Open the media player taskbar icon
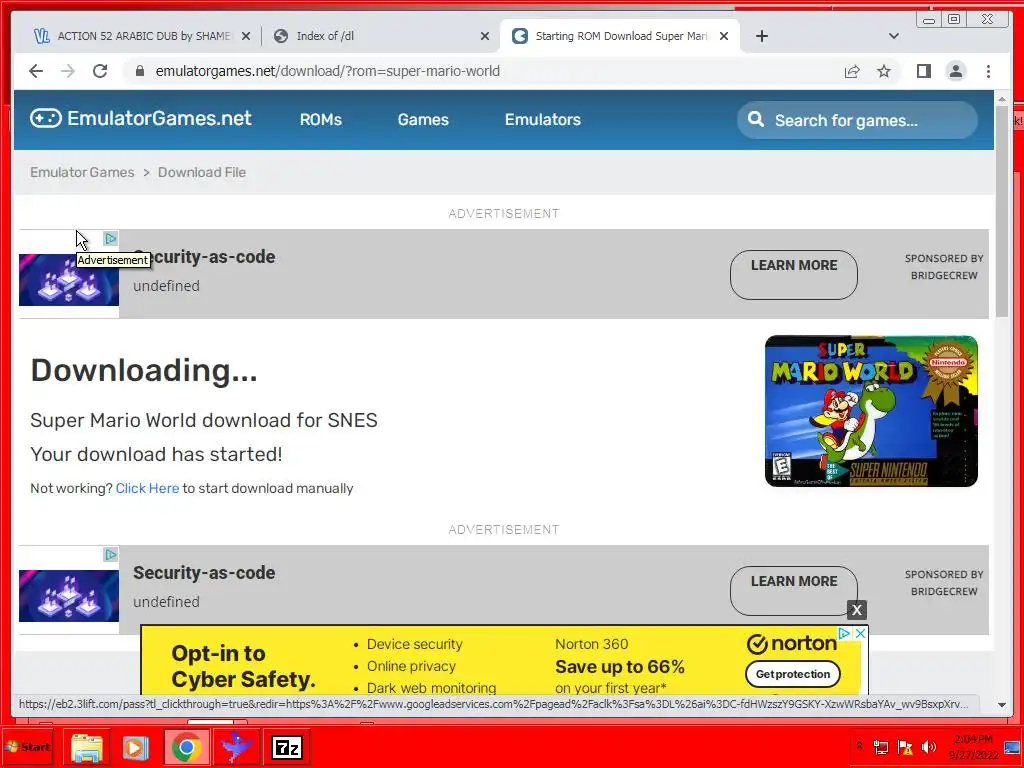1024x768 pixels. (136, 747)
